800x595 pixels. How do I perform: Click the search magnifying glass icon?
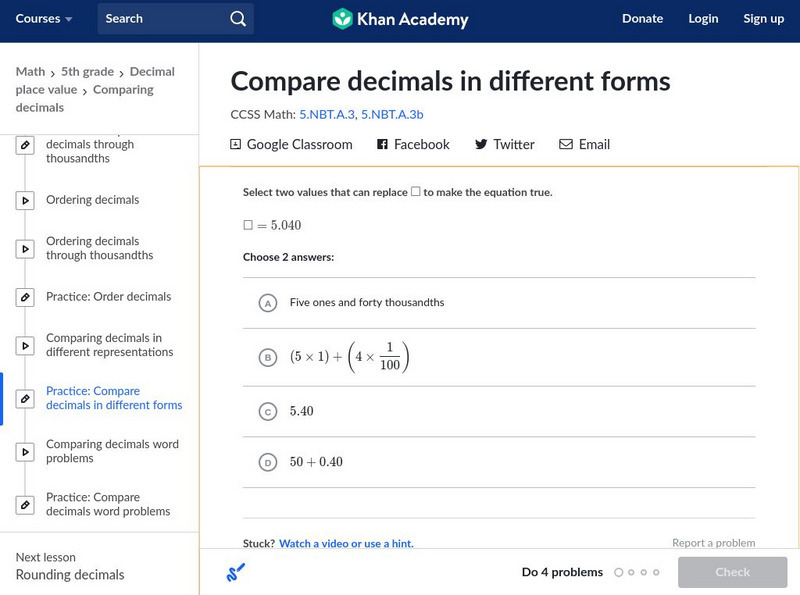point(237,19)
